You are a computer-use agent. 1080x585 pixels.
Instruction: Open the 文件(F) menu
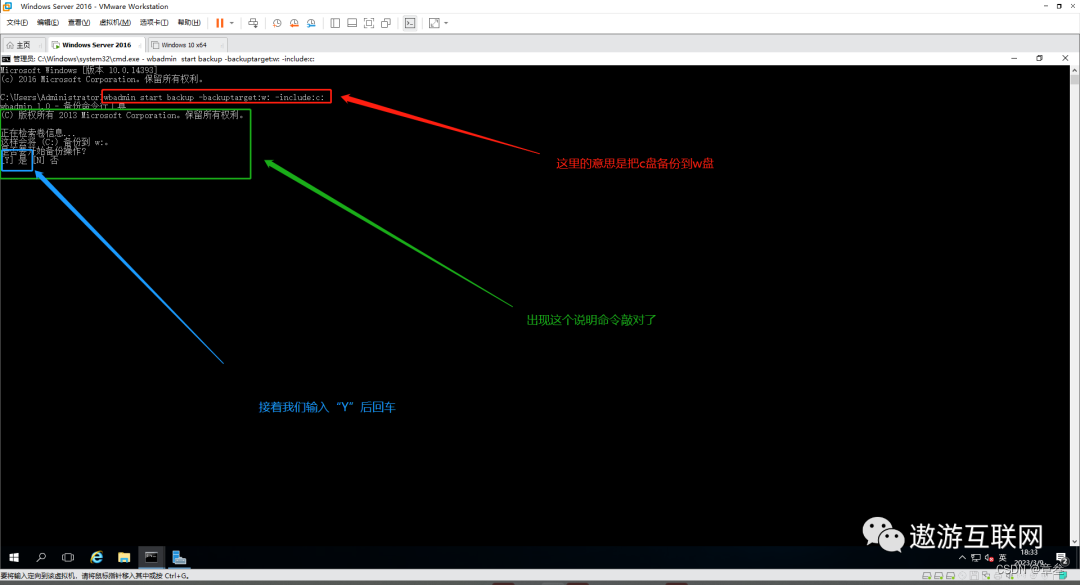tap(17, 23)
